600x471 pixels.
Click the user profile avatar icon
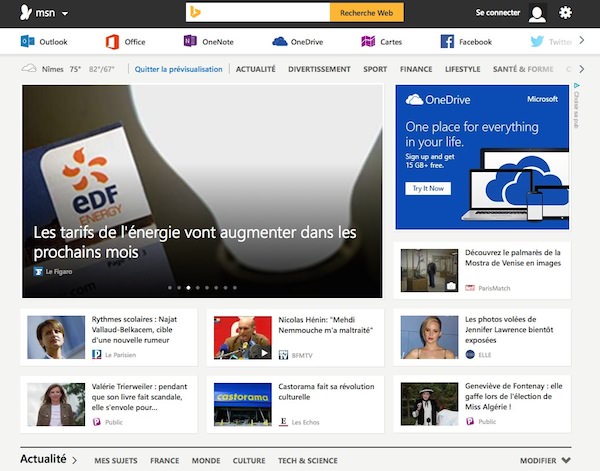(537, 13)
